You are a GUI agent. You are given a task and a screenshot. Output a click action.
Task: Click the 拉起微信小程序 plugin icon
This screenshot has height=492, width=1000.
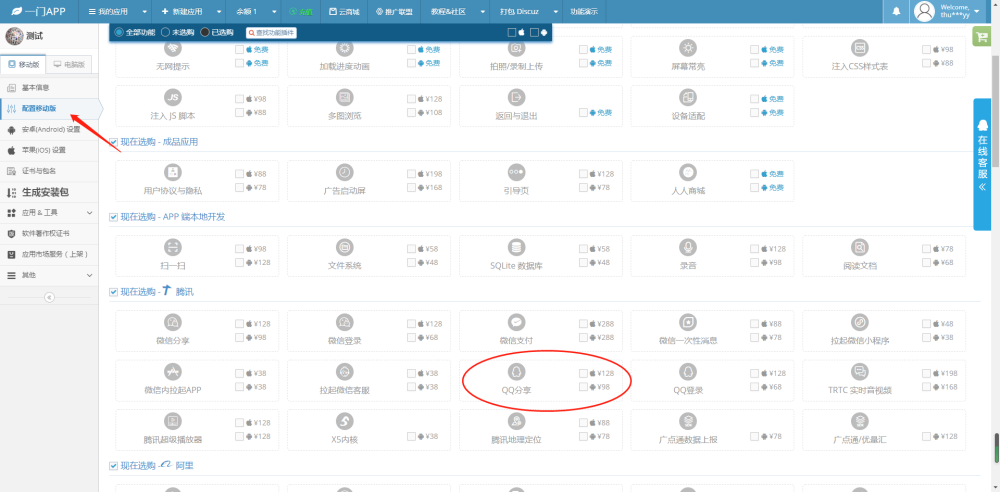point(860,322)
